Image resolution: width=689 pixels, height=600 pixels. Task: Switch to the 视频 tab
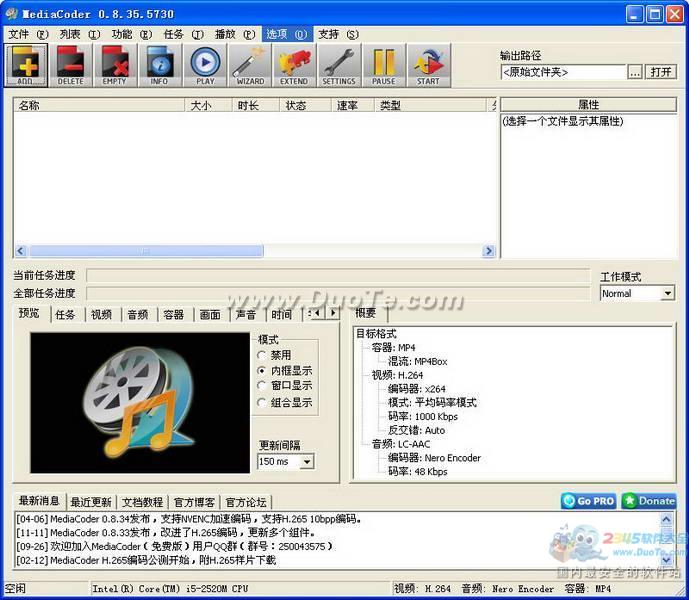coord(102,315)
